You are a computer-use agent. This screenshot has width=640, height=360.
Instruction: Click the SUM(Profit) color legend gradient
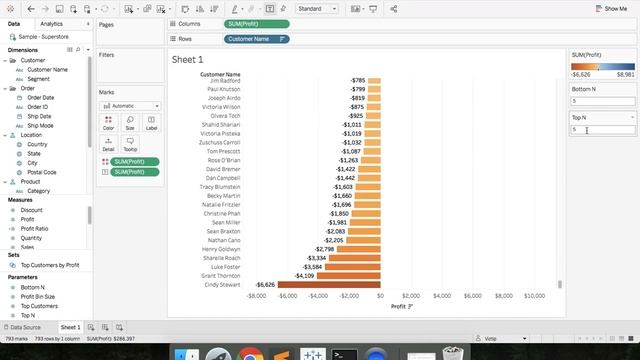tap(603, 67)
